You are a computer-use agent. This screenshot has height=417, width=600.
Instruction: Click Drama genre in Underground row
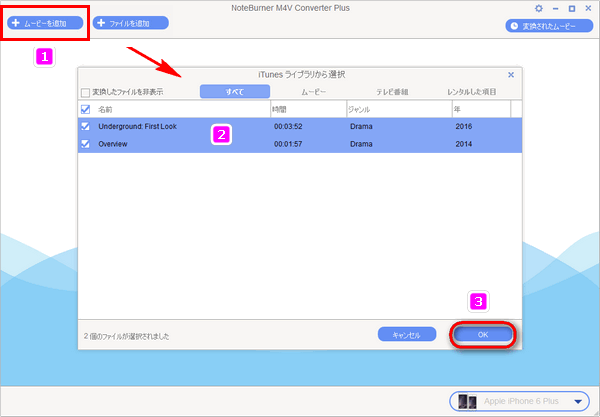tap(361, 126)
